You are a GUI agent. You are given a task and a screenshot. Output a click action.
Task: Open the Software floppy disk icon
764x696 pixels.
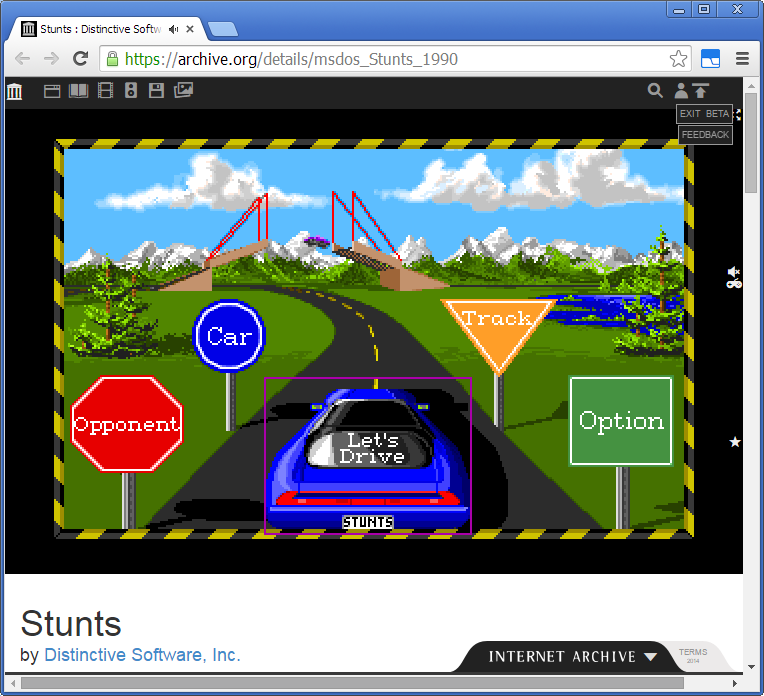tap(156, 90)
